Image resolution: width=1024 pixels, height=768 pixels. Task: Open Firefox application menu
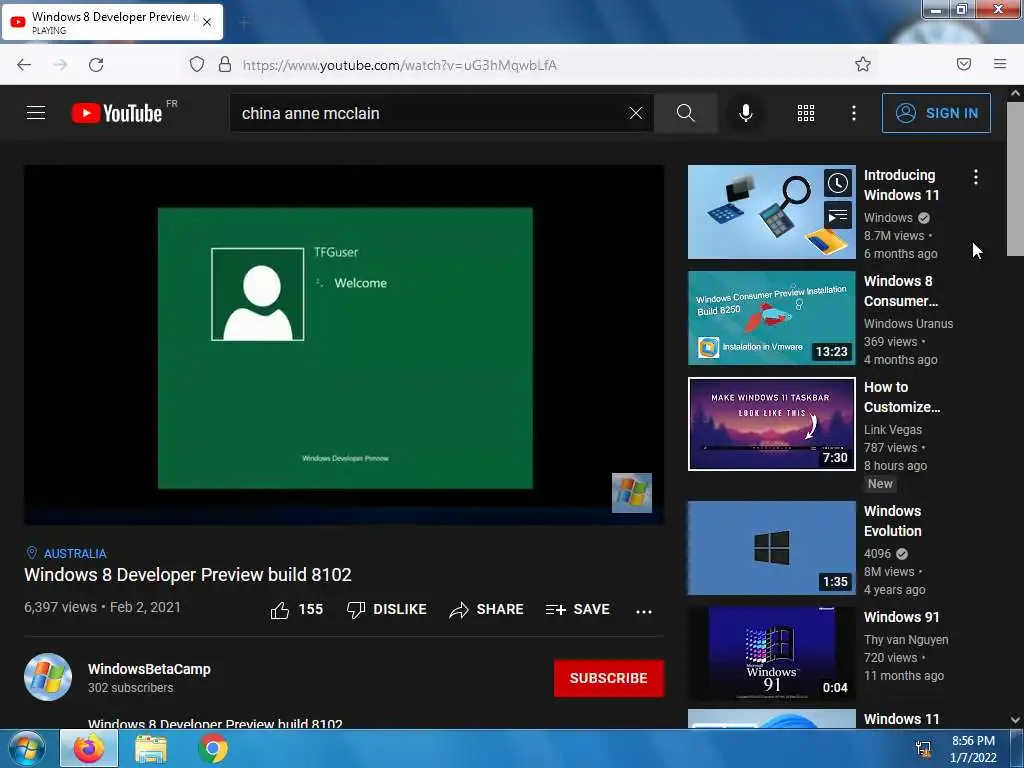(1000, 64)
